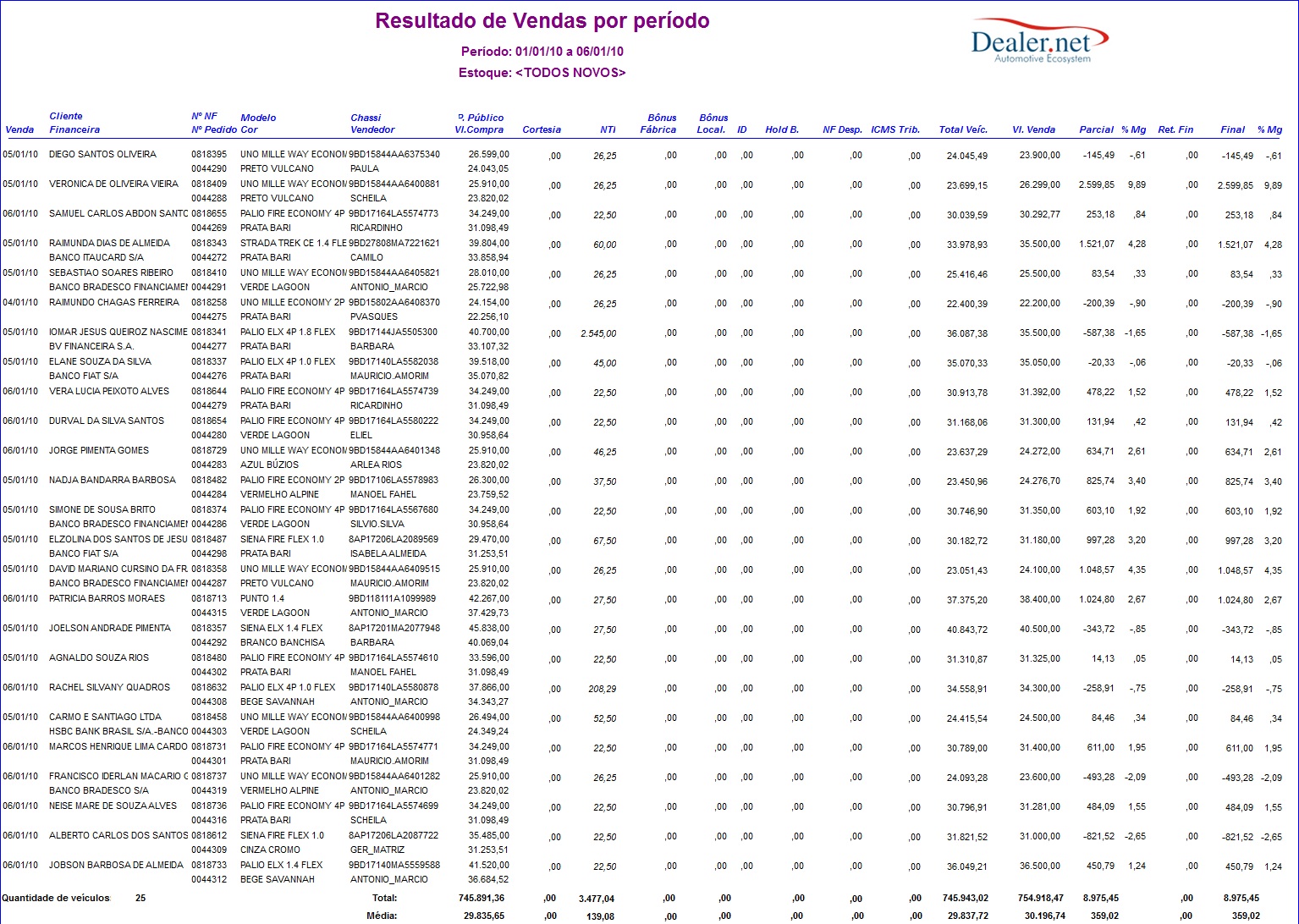This screenshot has height=924, width=1299.
Task: Select client SAMUEL CARLOS ABDON SANTOS
Action: (x=118, y=214)
